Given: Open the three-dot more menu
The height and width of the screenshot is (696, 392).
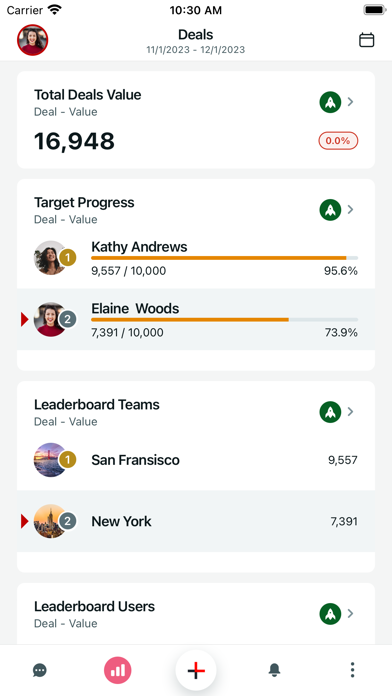Looking at the screenshot, I should click(x=352, y=670).
